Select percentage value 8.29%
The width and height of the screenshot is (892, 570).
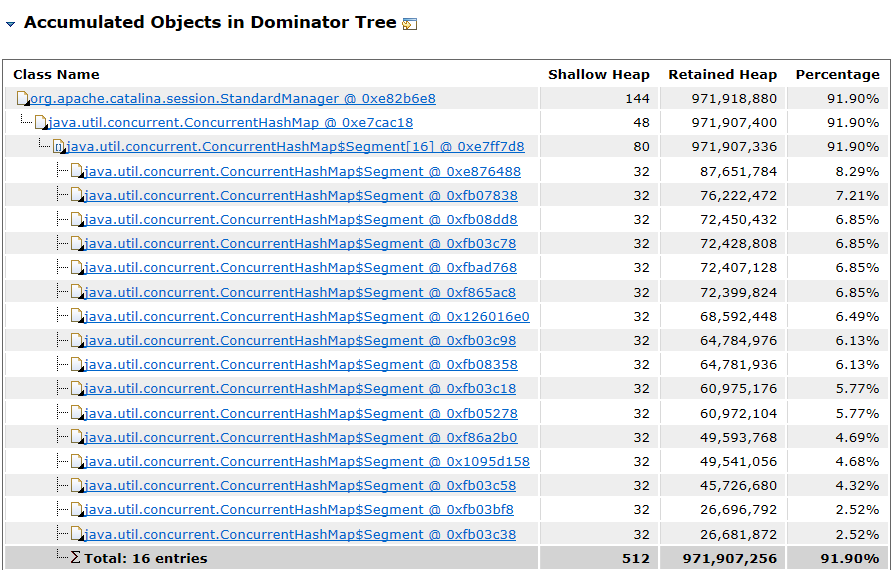click(x=857, y=171)
